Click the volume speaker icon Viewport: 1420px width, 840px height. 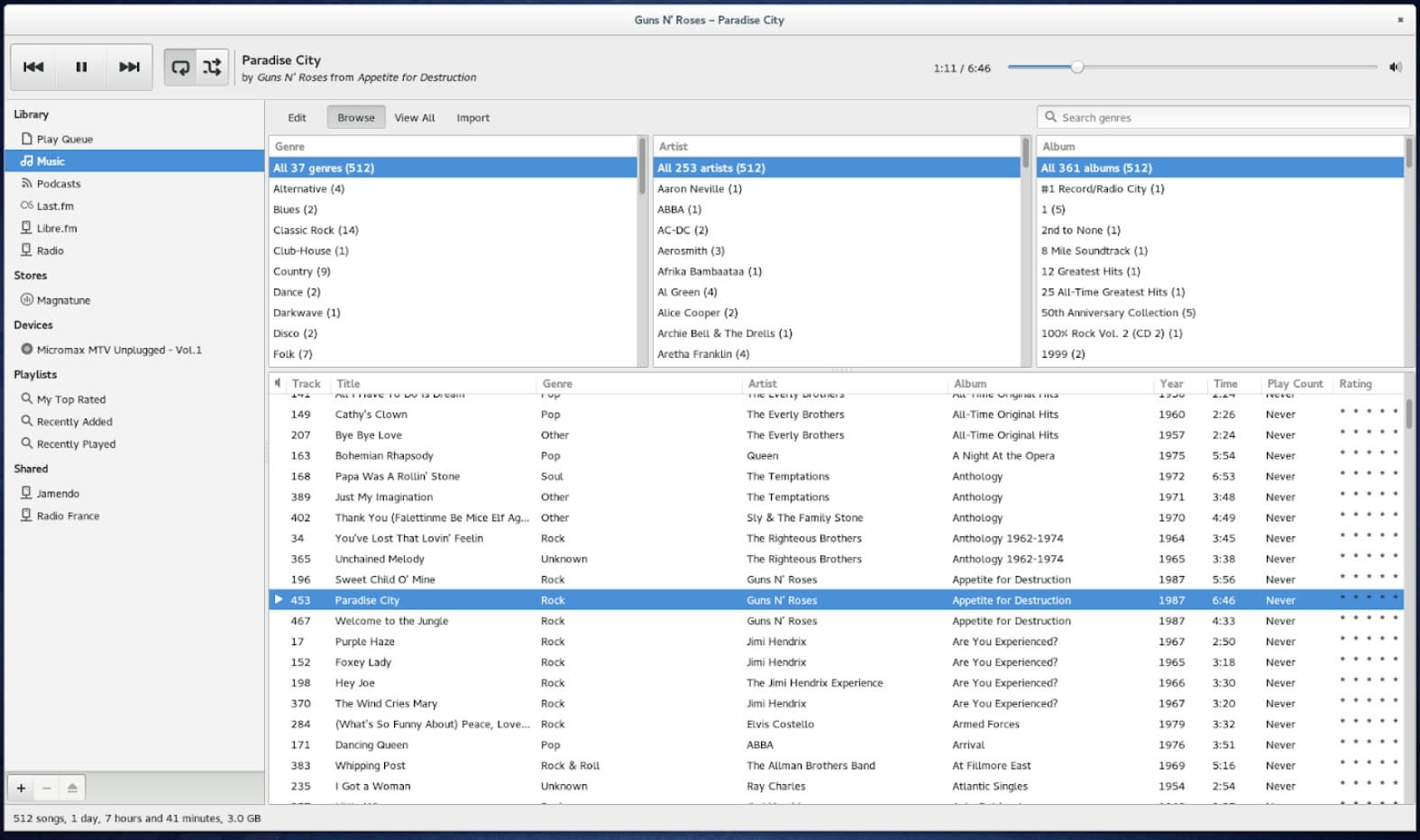pos(1395,68)
